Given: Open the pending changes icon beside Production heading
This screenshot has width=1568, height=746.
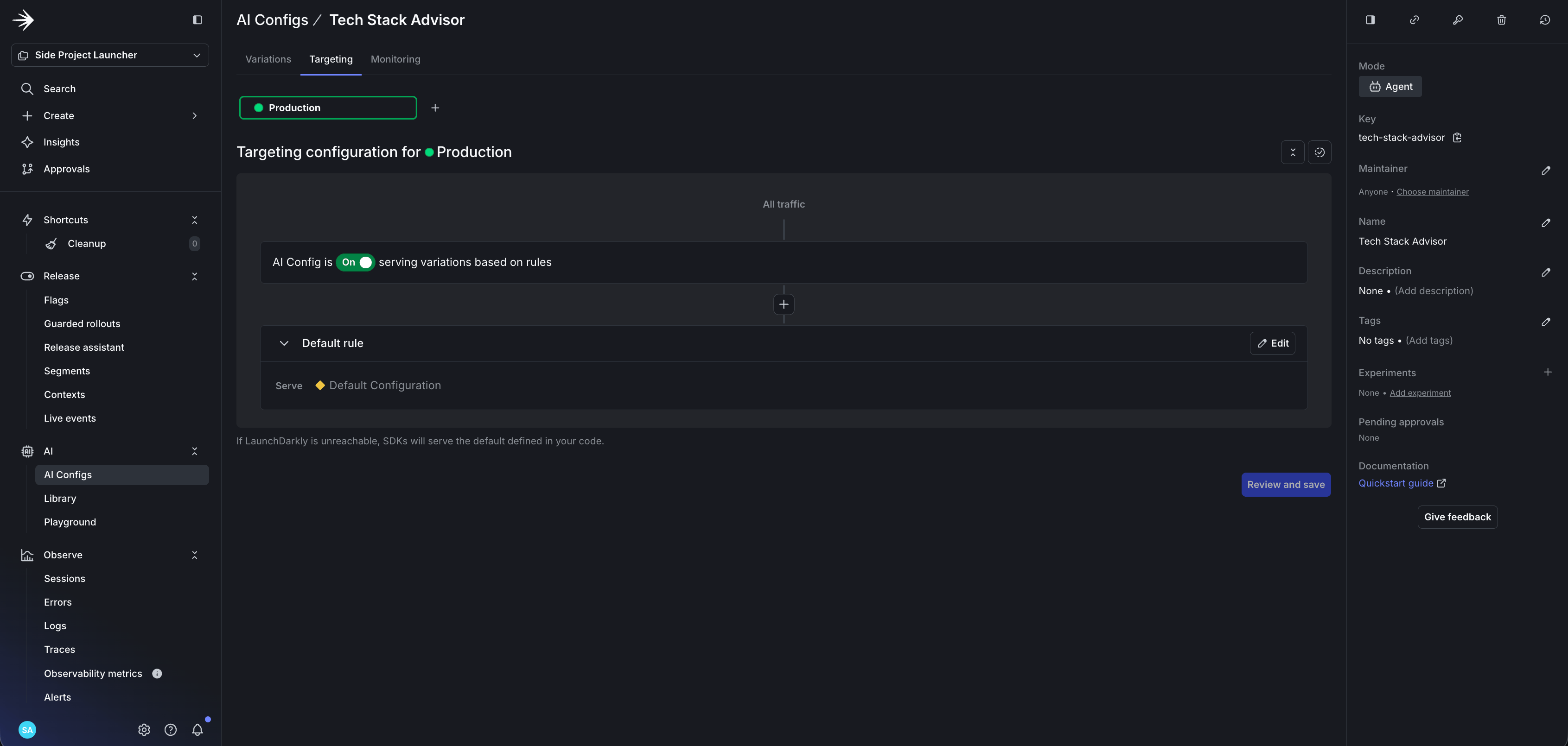Looking at the screenshot, I should (1319, 152).
